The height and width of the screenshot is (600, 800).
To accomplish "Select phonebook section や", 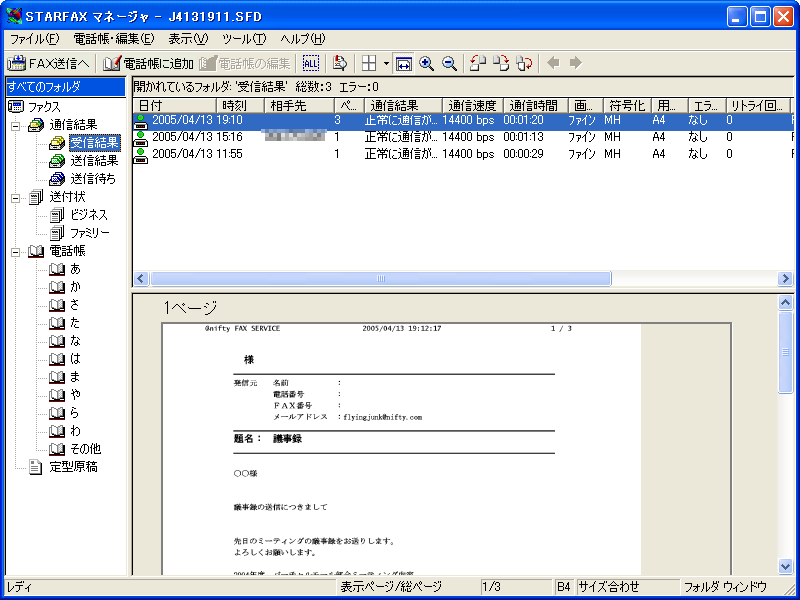I will click(76, 395).
